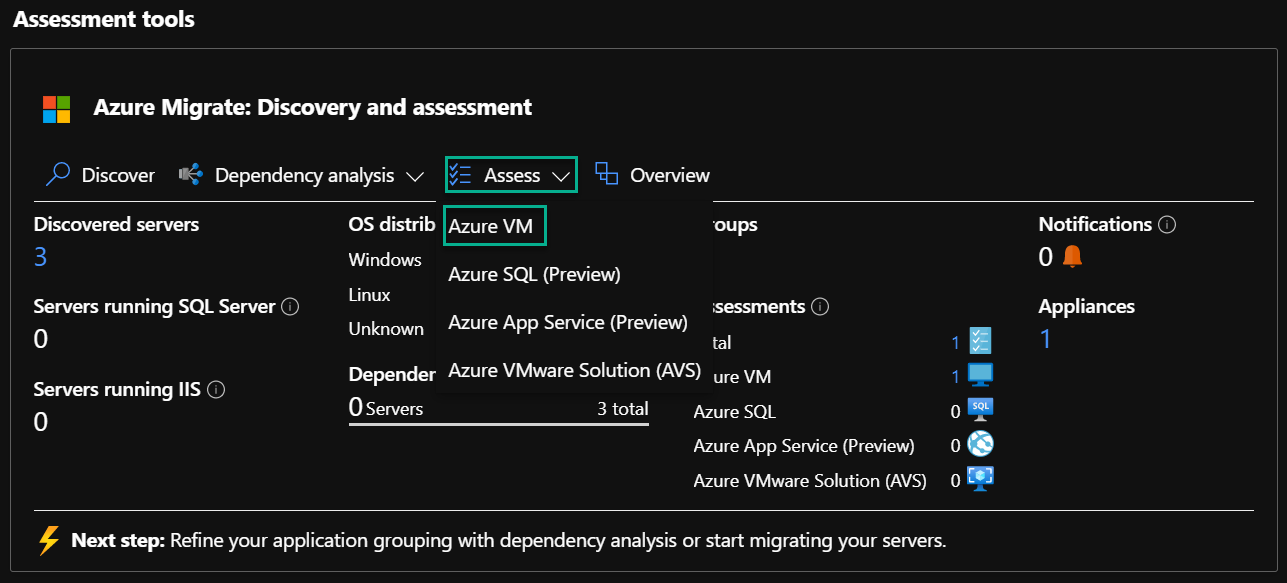The image size is (1287, 583).
Task: Click the "Discovered servers" heading
Action: tap(116, 225)
